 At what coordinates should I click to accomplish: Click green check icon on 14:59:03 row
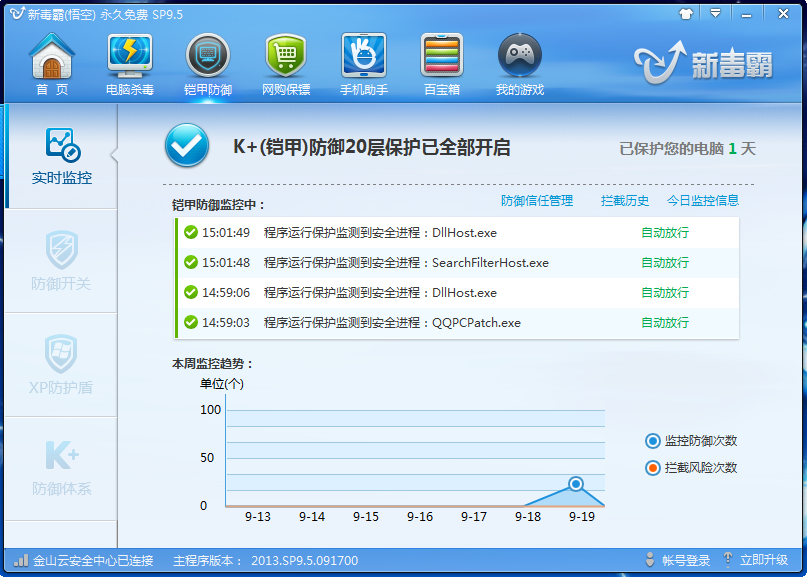191,322
